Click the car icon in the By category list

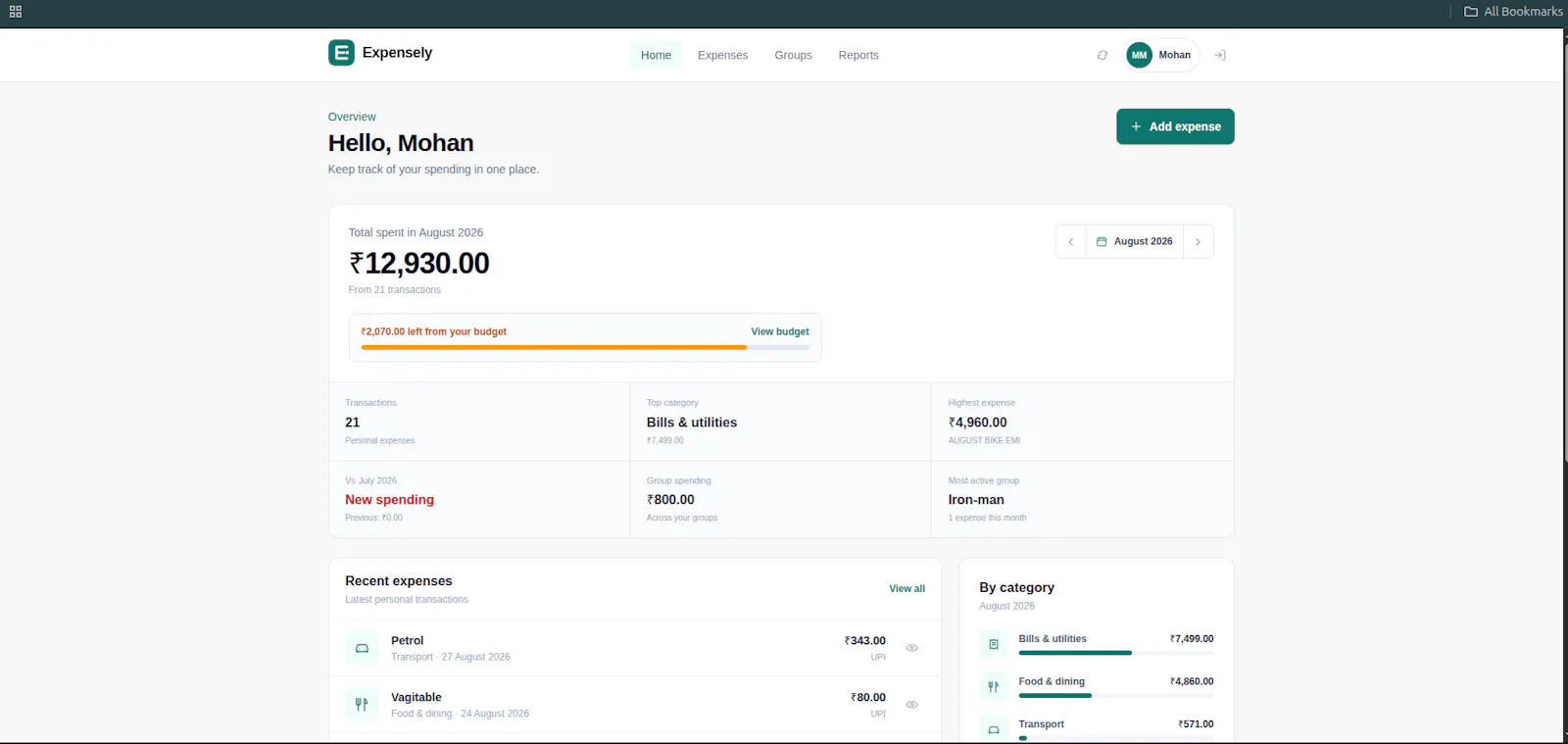pyautogui.click(x=993, y=730)
